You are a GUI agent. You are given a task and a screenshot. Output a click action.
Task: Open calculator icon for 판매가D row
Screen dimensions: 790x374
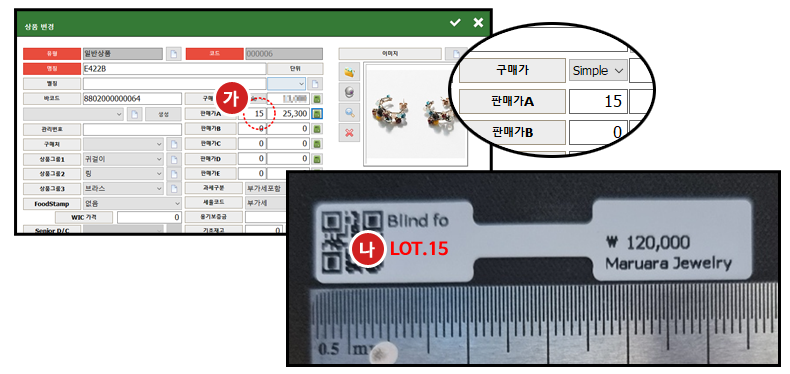pos(317,159)
